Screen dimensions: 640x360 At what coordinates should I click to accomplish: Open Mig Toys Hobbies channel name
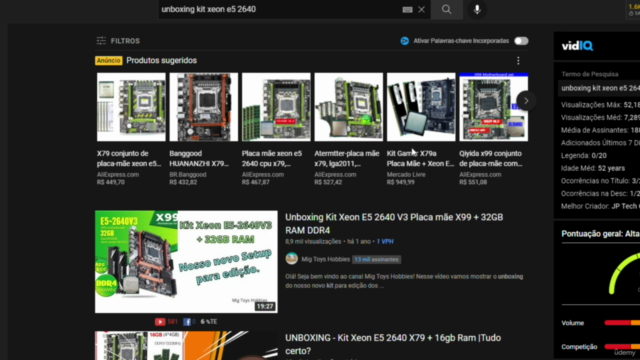325,259
